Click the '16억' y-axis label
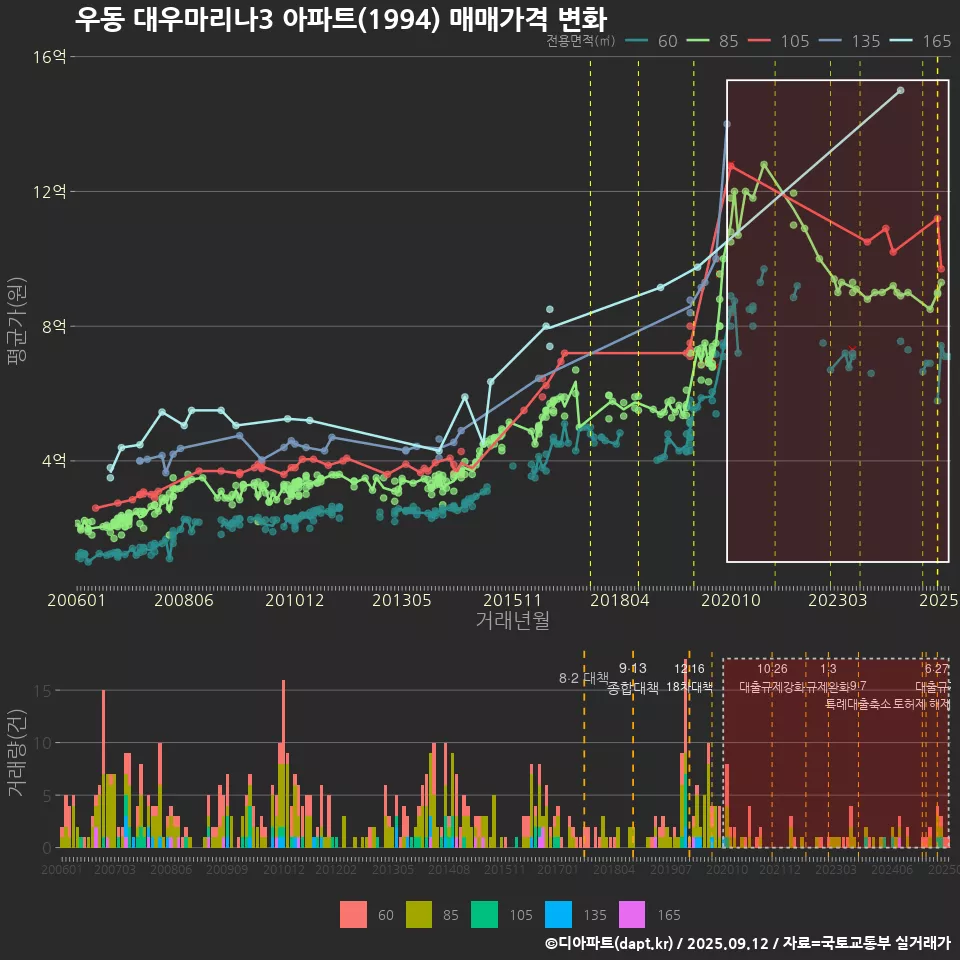 click(49, 57)
